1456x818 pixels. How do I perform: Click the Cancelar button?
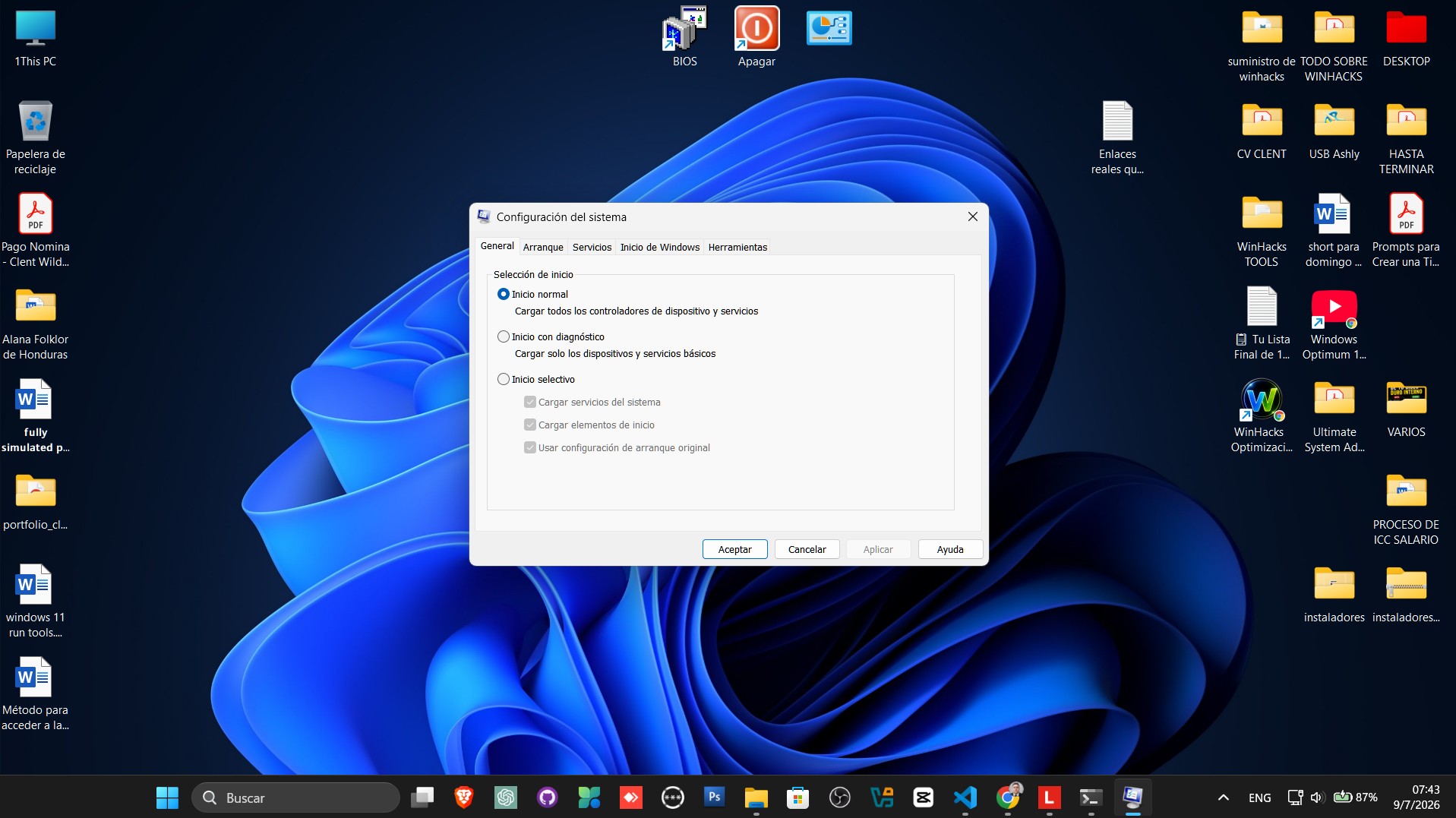(x=807, y=549)
